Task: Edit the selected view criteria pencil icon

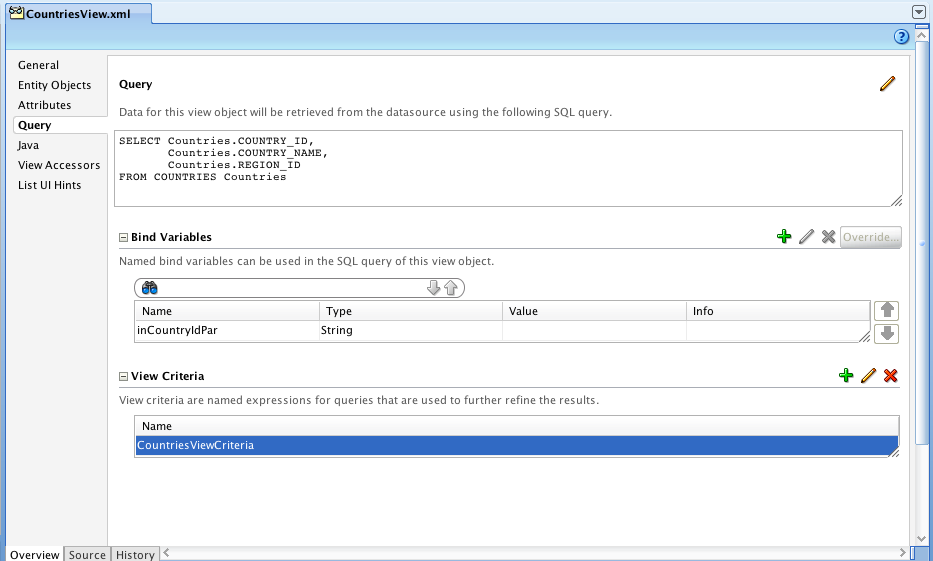Action: (868, 375)
